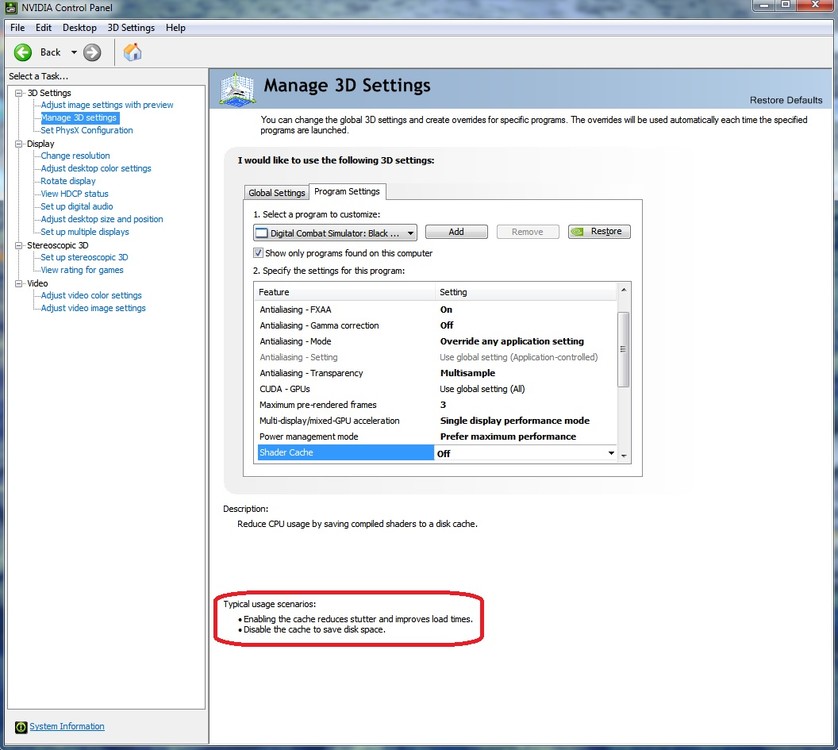
Task: Select the Maximum pre-rendered frames row
Action: pyautogui.click(x=435, y=405)
